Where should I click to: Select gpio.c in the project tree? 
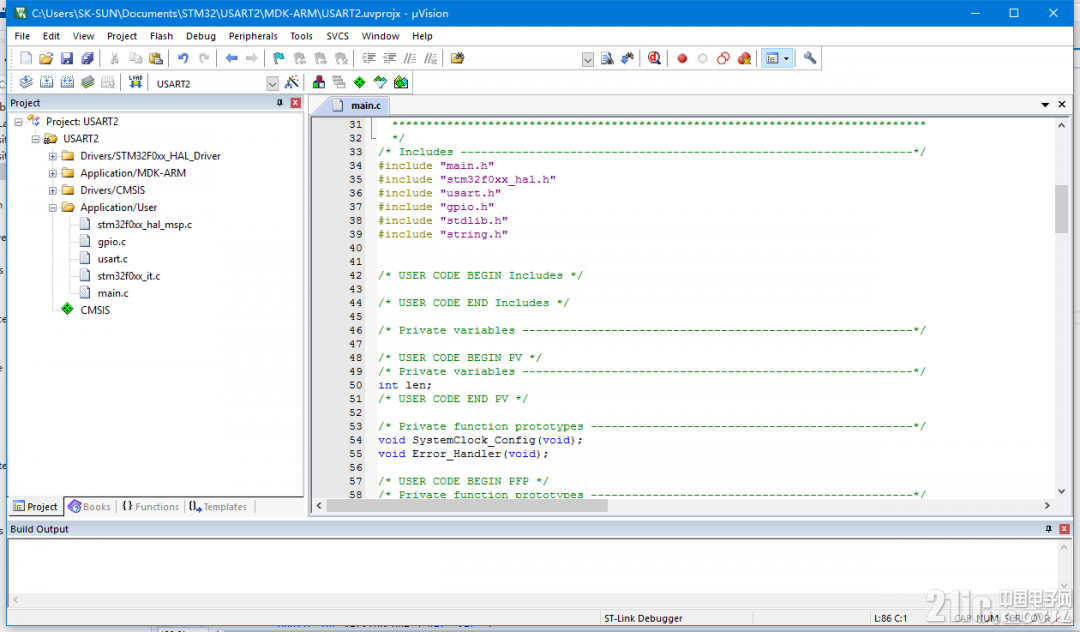[112, 242]
